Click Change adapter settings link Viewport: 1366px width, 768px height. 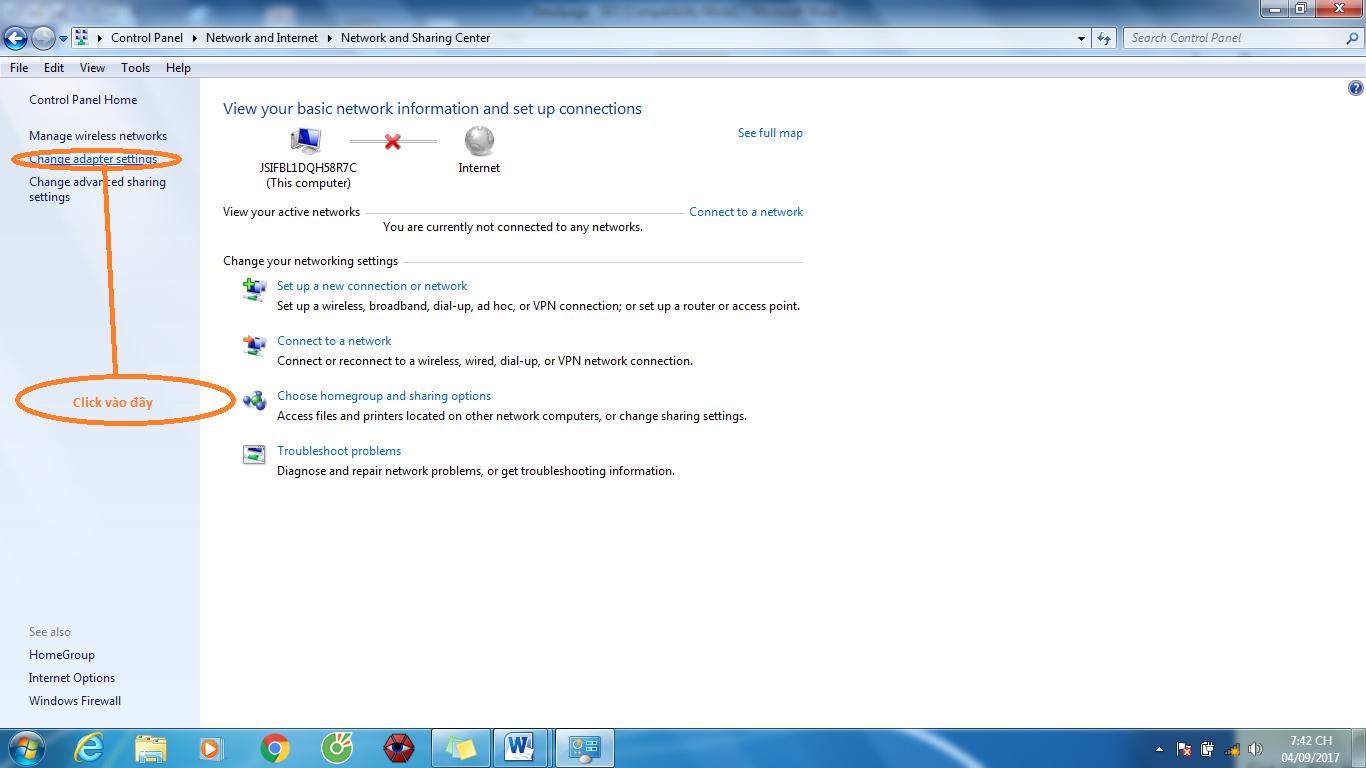(93, 159)
